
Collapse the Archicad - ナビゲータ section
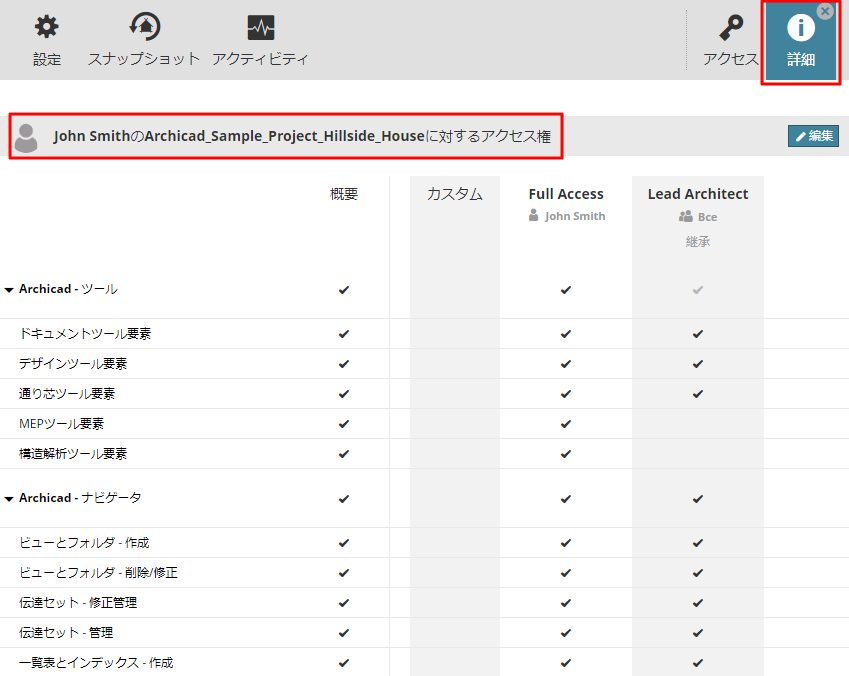[9, 498]
